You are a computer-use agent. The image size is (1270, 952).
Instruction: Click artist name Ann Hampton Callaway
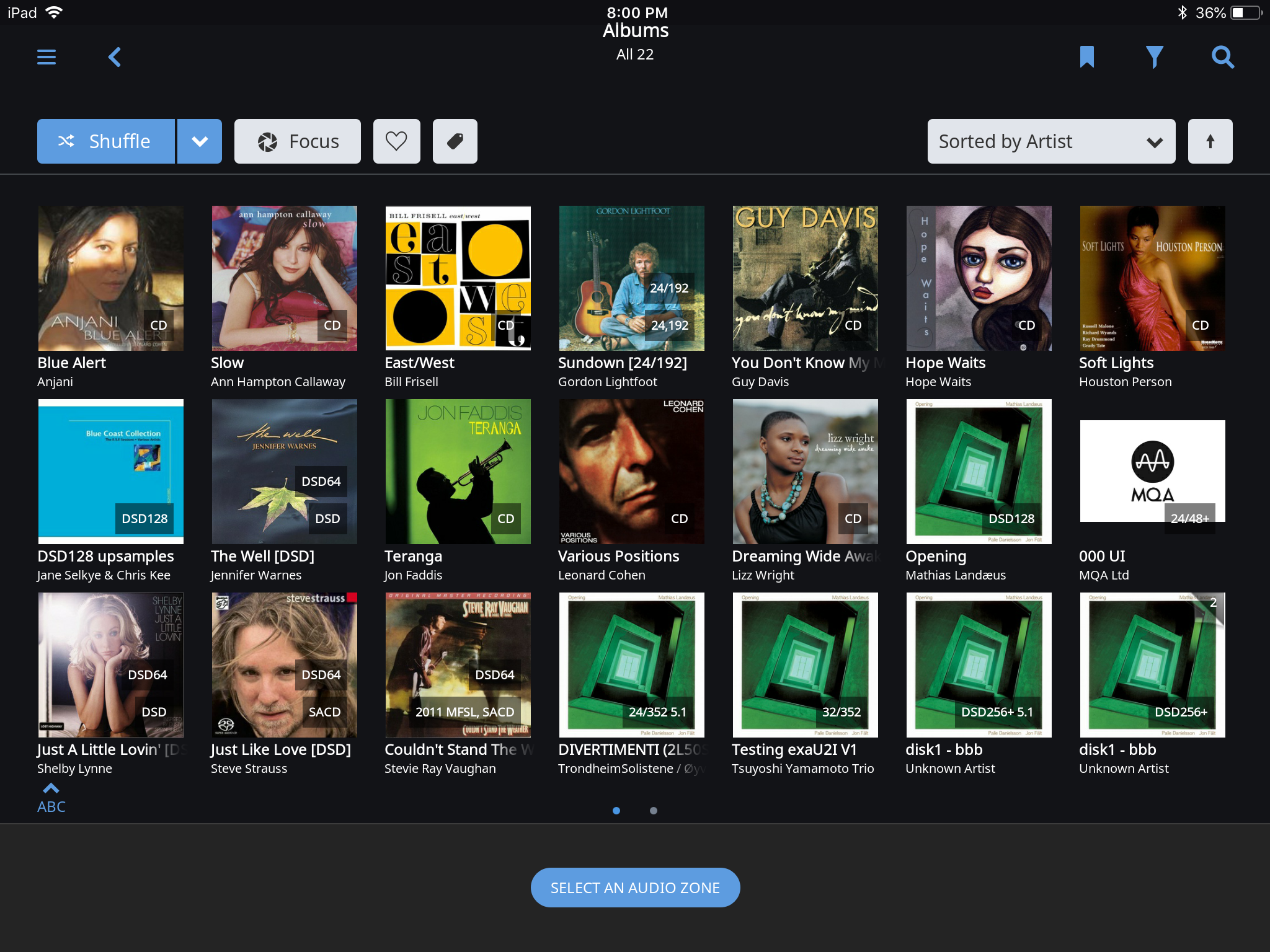click(x=278, y=382)
